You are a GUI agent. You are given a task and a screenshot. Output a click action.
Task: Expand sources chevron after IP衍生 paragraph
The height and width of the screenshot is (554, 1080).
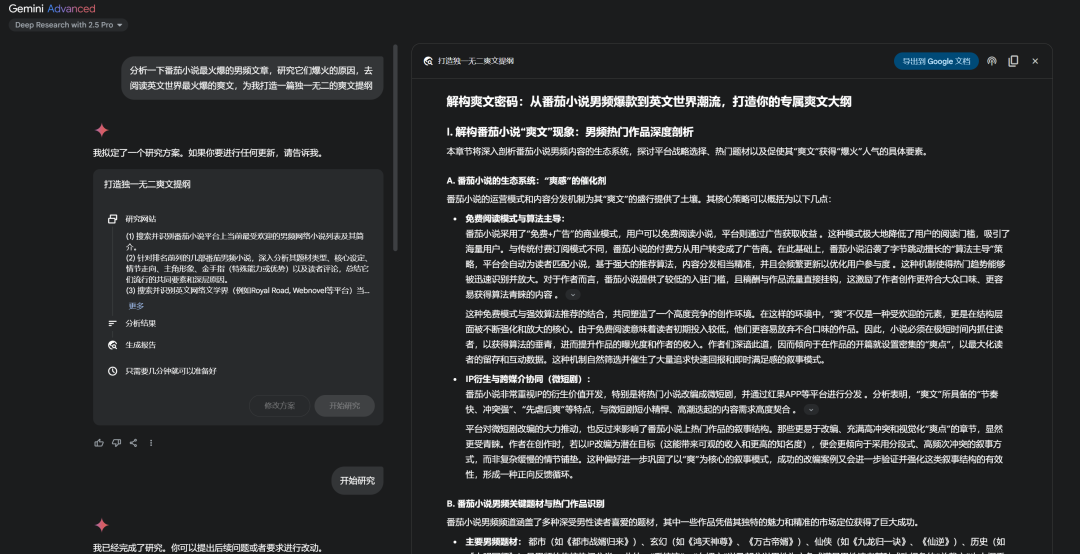[x=811, y=410]
